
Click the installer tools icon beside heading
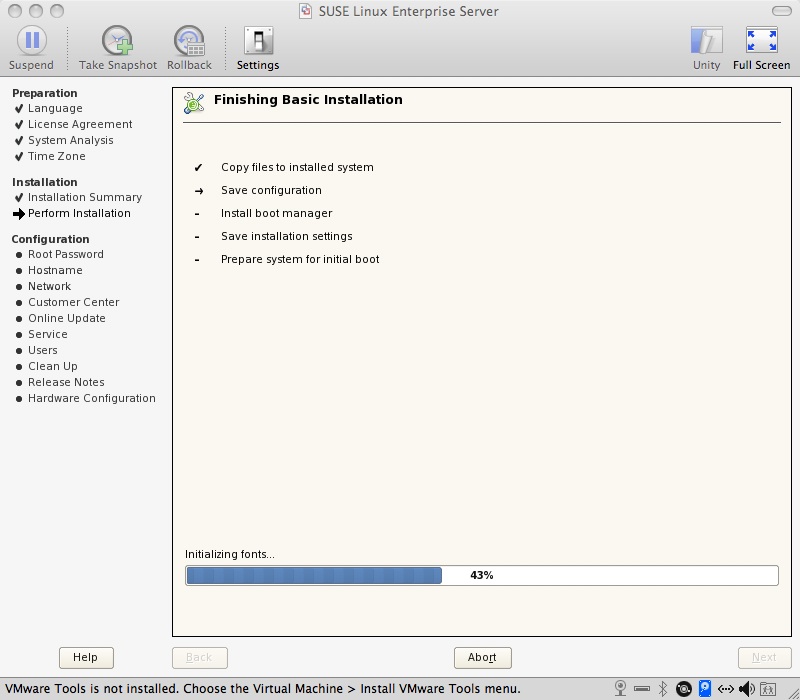click(194, 103)
